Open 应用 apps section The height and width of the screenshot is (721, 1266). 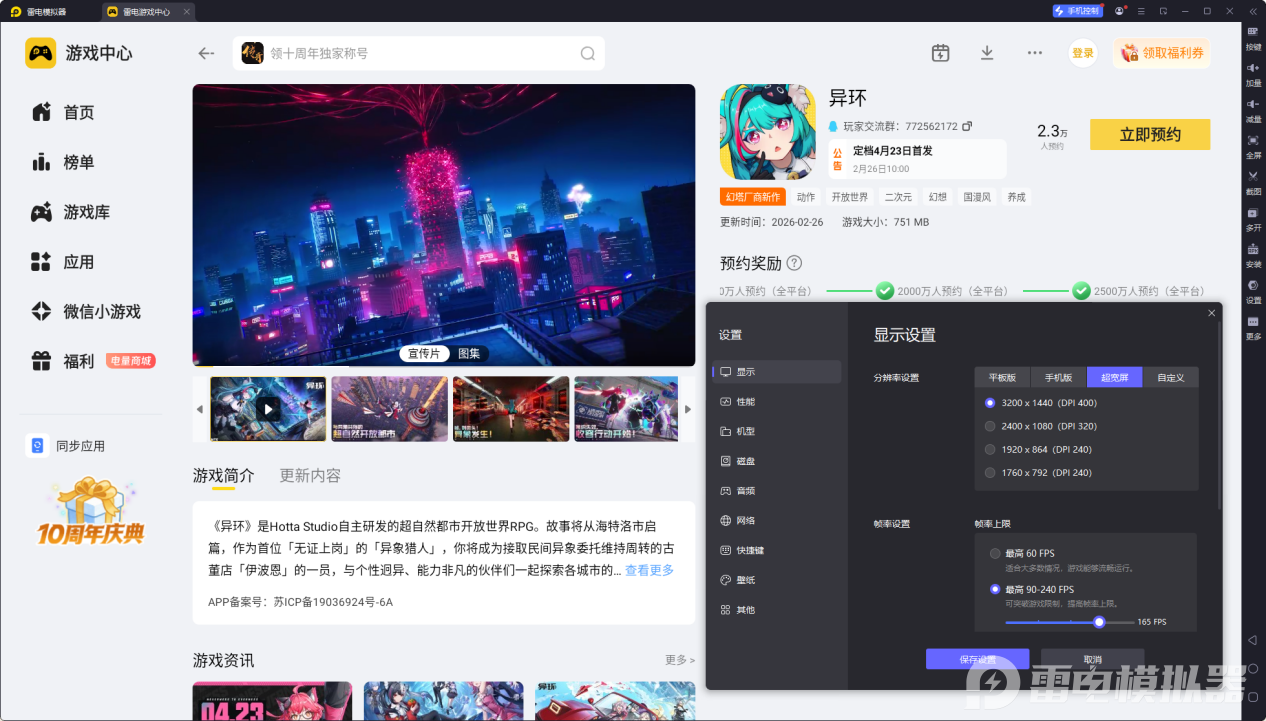(62, 262)
